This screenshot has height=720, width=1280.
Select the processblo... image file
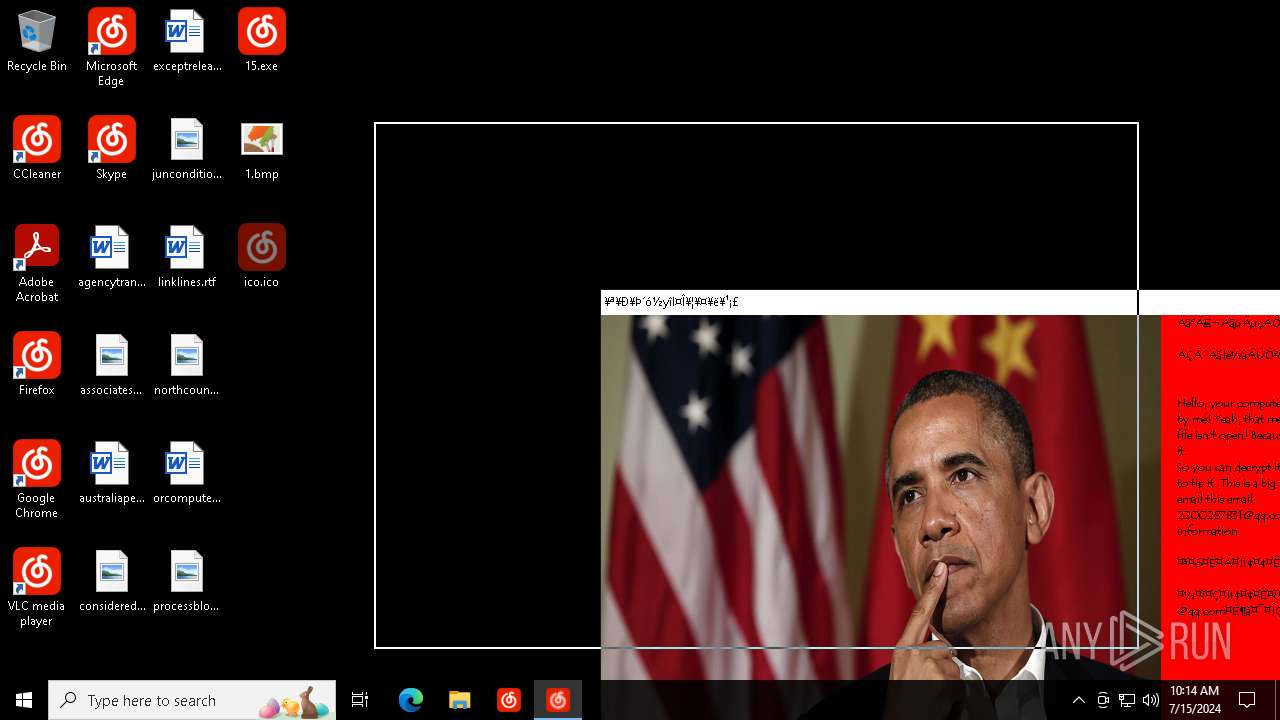click(187, 582)
